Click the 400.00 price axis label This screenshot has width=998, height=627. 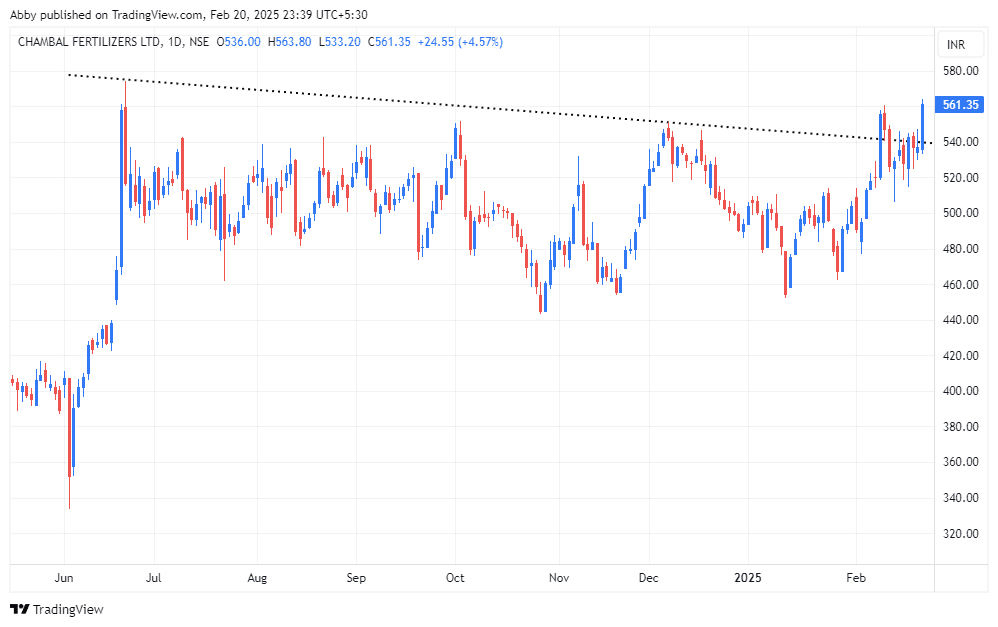(960, 391)
